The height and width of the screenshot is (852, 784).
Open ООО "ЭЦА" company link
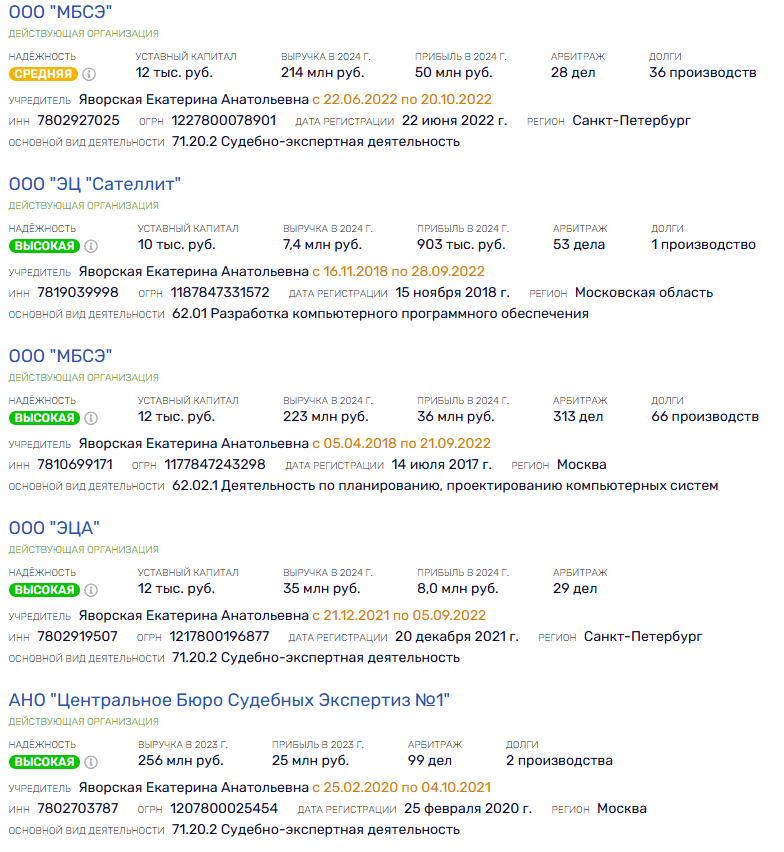(54, 528)
